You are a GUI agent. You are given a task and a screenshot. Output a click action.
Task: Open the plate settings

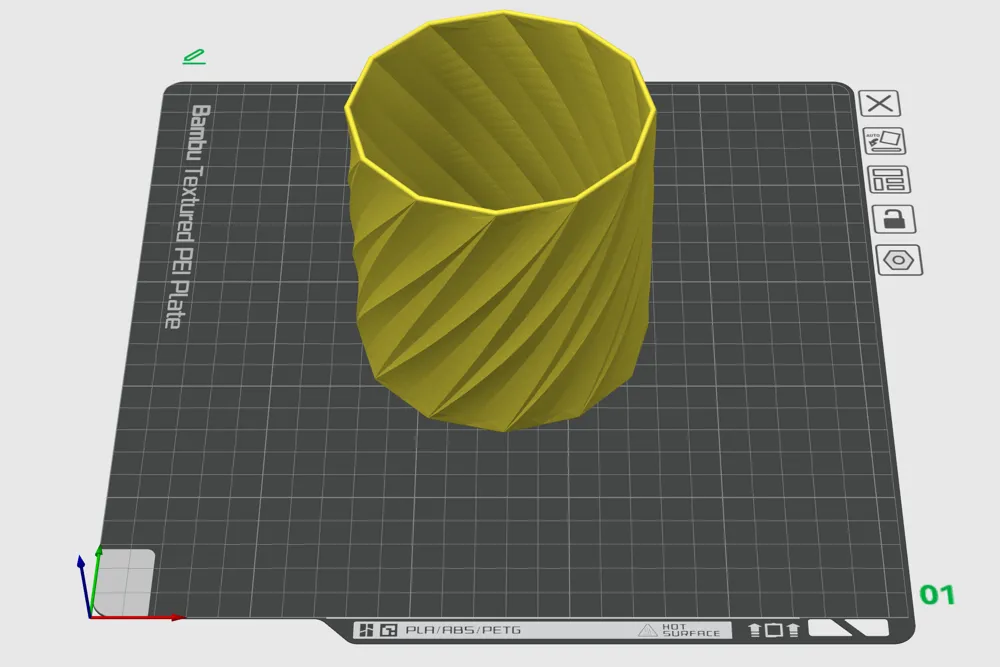click(899, 258)
